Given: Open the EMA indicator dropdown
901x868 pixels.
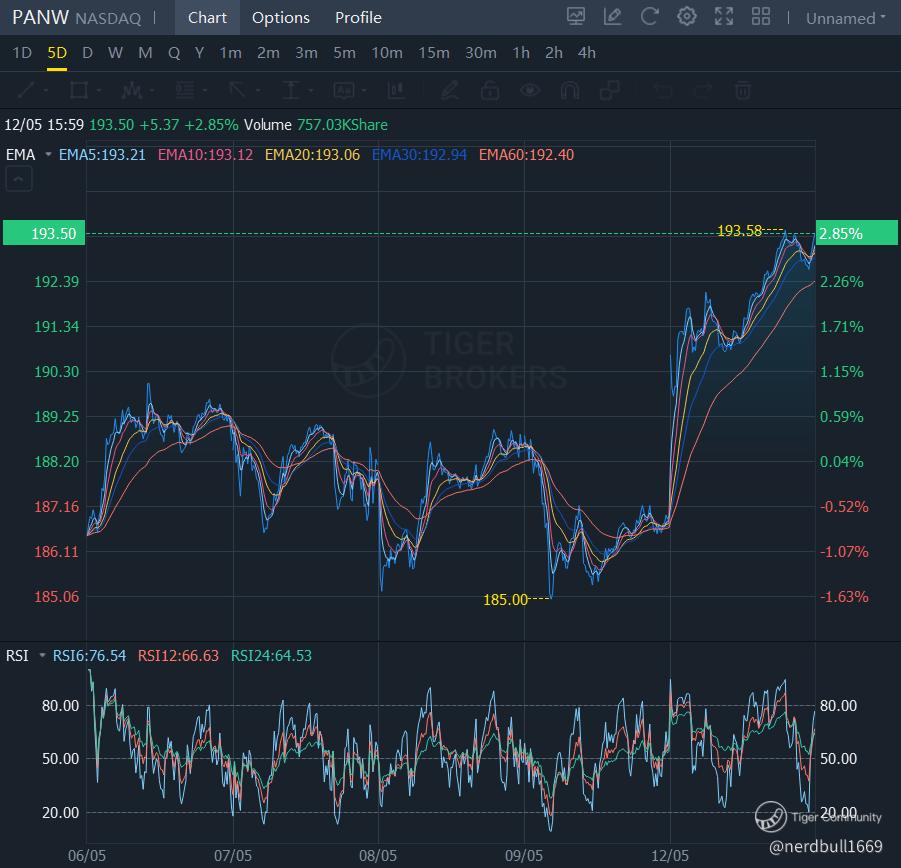Looking at the screenshot, I should tap(48, 155).
